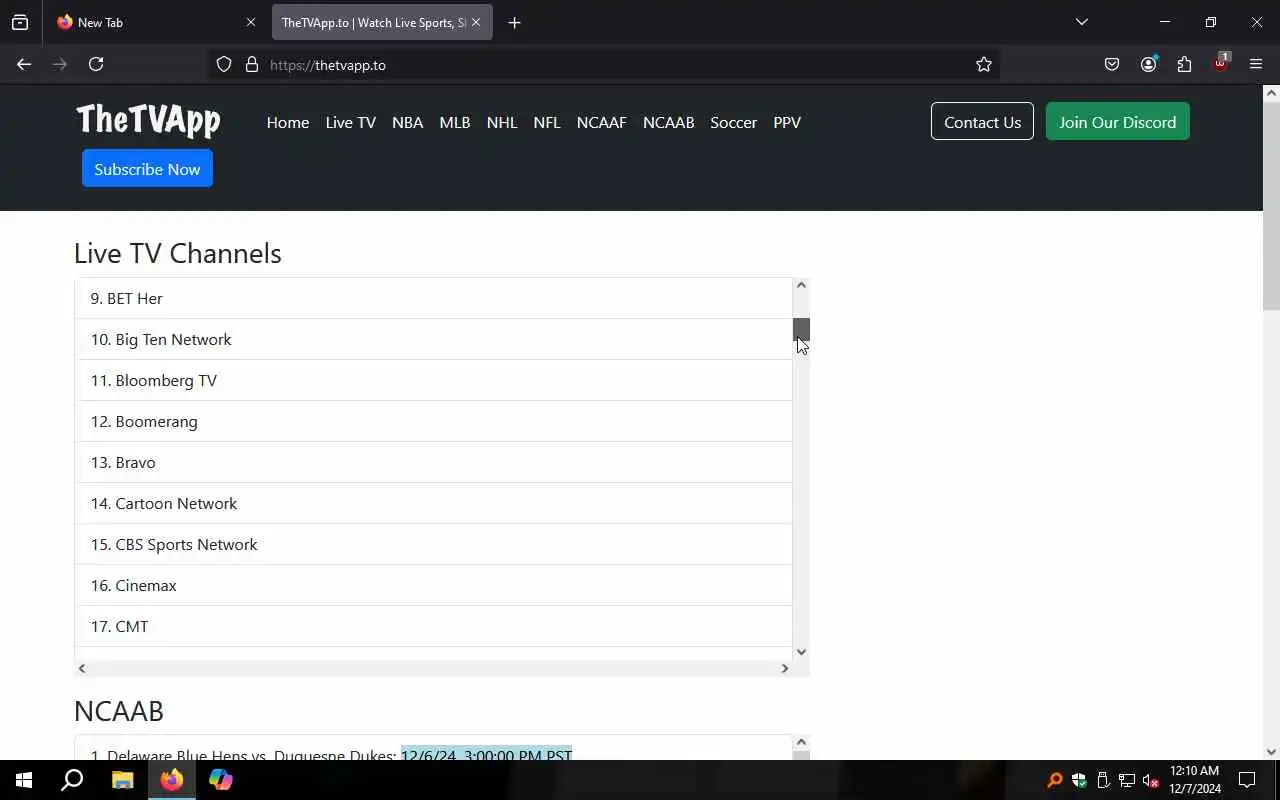This screenshot has width=1280, height=800.
Task: Click the Subscribe Now button
Action: 147,168
